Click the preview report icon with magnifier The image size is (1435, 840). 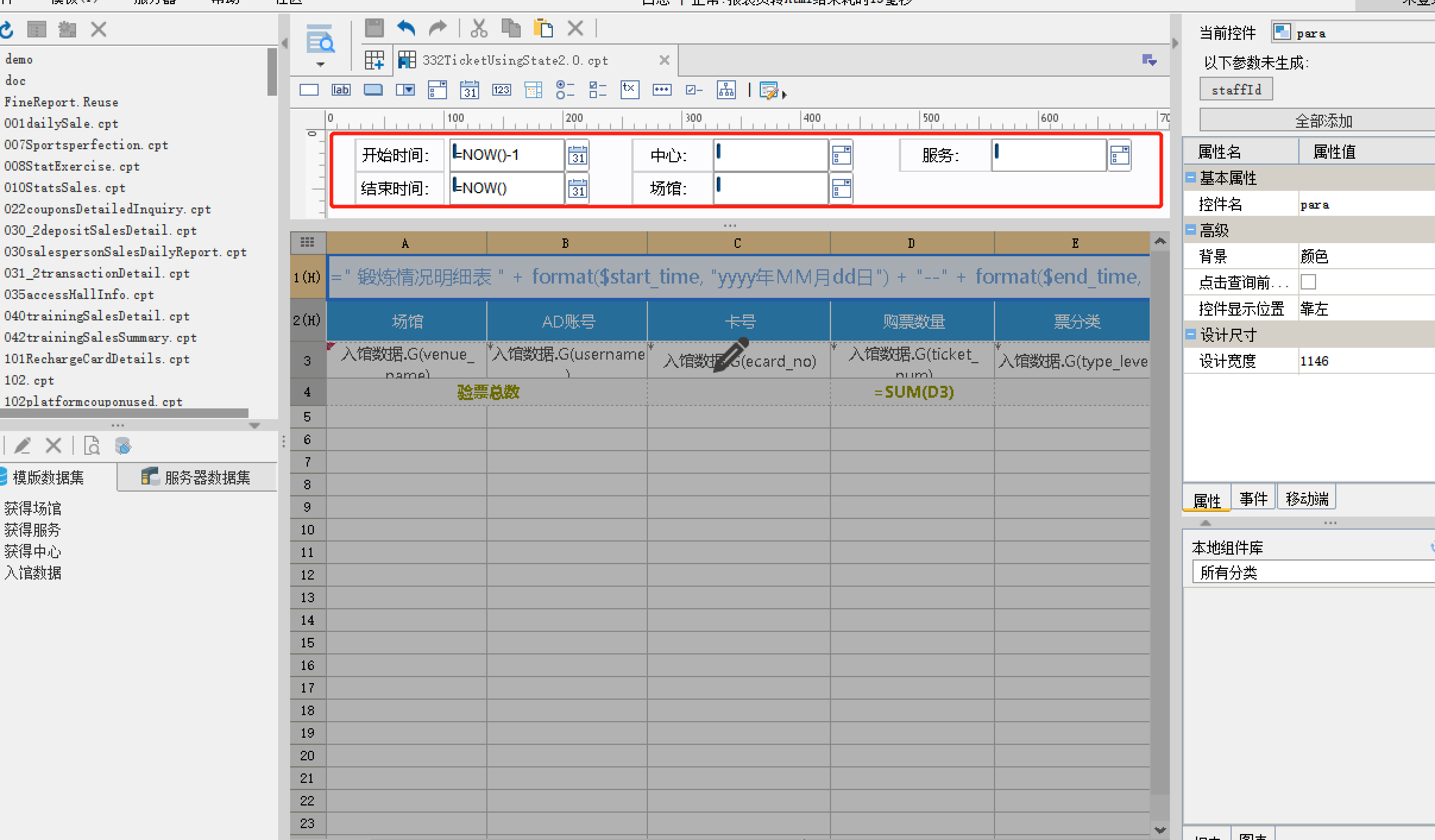pos(320,40)
